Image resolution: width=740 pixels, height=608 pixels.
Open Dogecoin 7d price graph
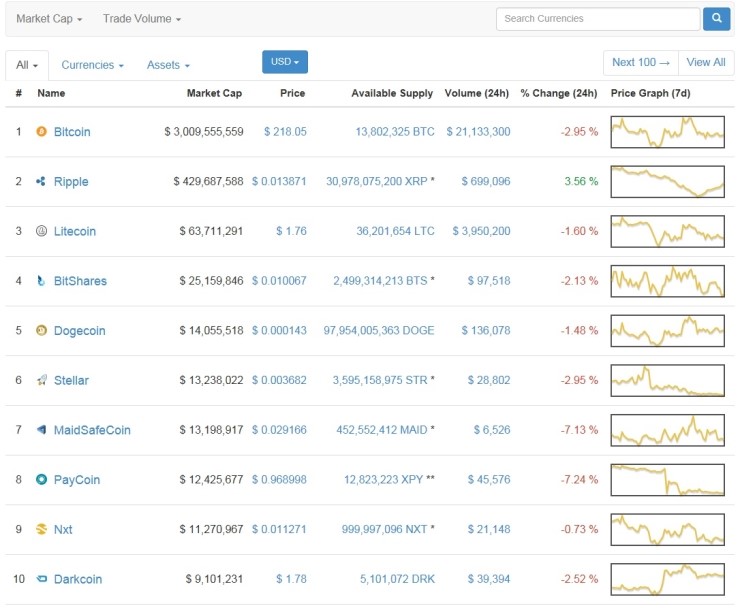coord(667,330)
